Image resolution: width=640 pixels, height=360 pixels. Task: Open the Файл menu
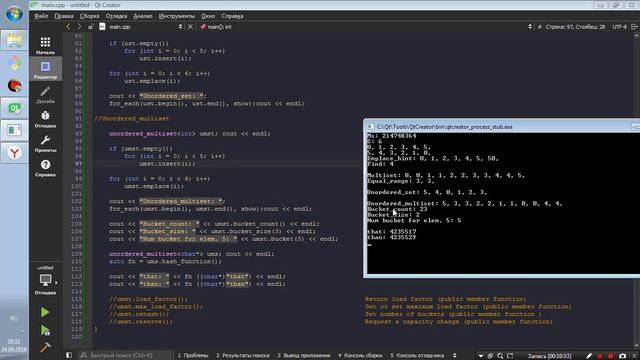pos(41,16)
